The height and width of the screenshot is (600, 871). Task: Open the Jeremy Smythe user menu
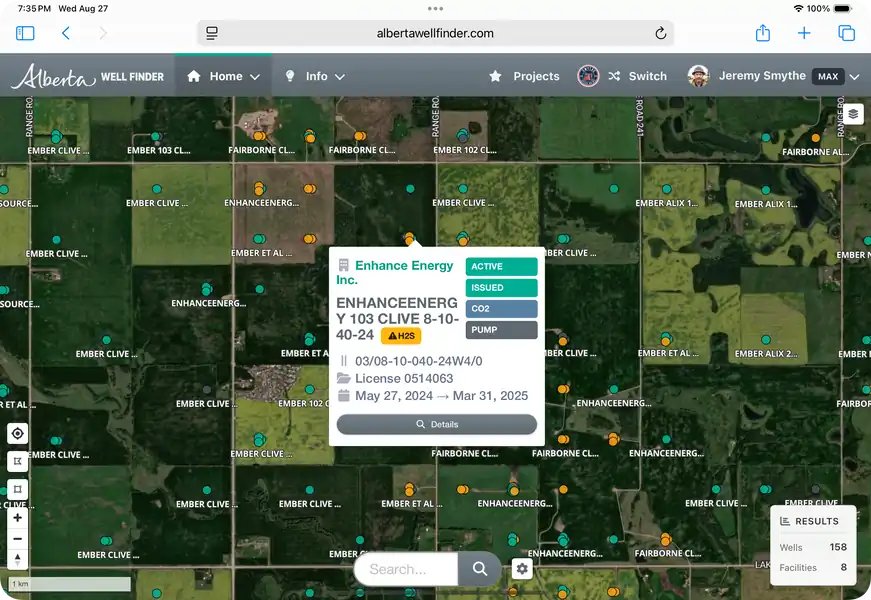[773, 76]
